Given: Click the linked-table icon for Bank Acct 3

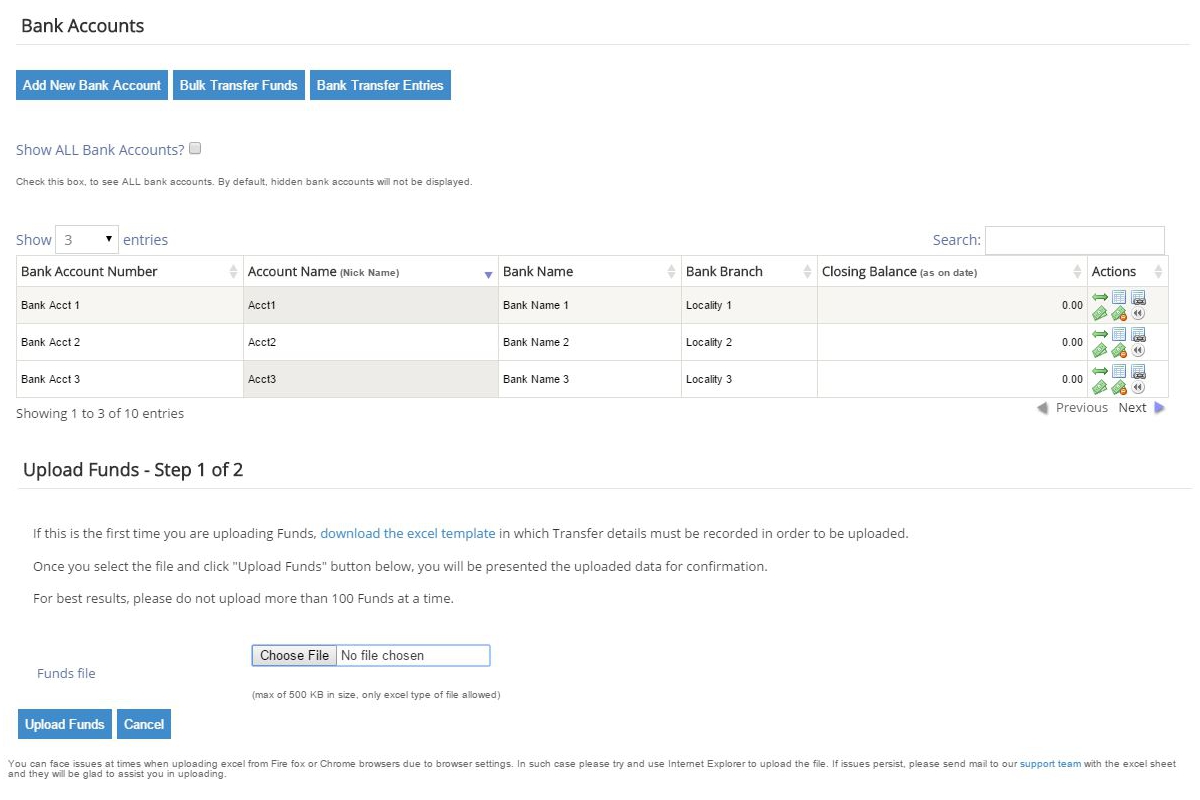Looking at the screenshot, I should click(1138, 372).
